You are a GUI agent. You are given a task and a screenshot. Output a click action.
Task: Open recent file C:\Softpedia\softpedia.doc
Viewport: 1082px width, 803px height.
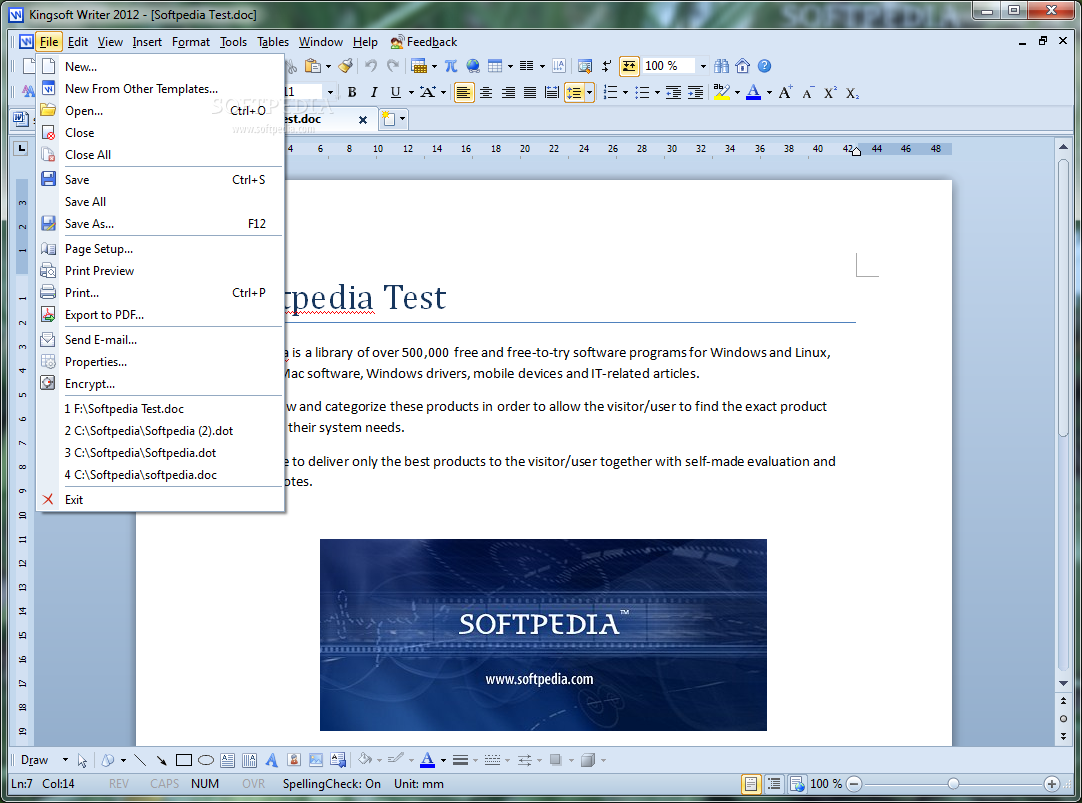pos(160,475)
